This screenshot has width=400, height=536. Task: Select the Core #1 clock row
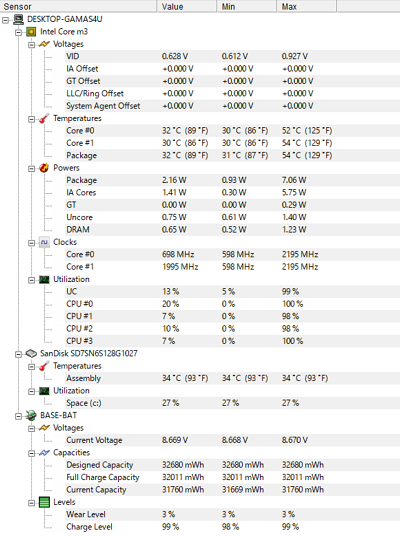[232, 267]
